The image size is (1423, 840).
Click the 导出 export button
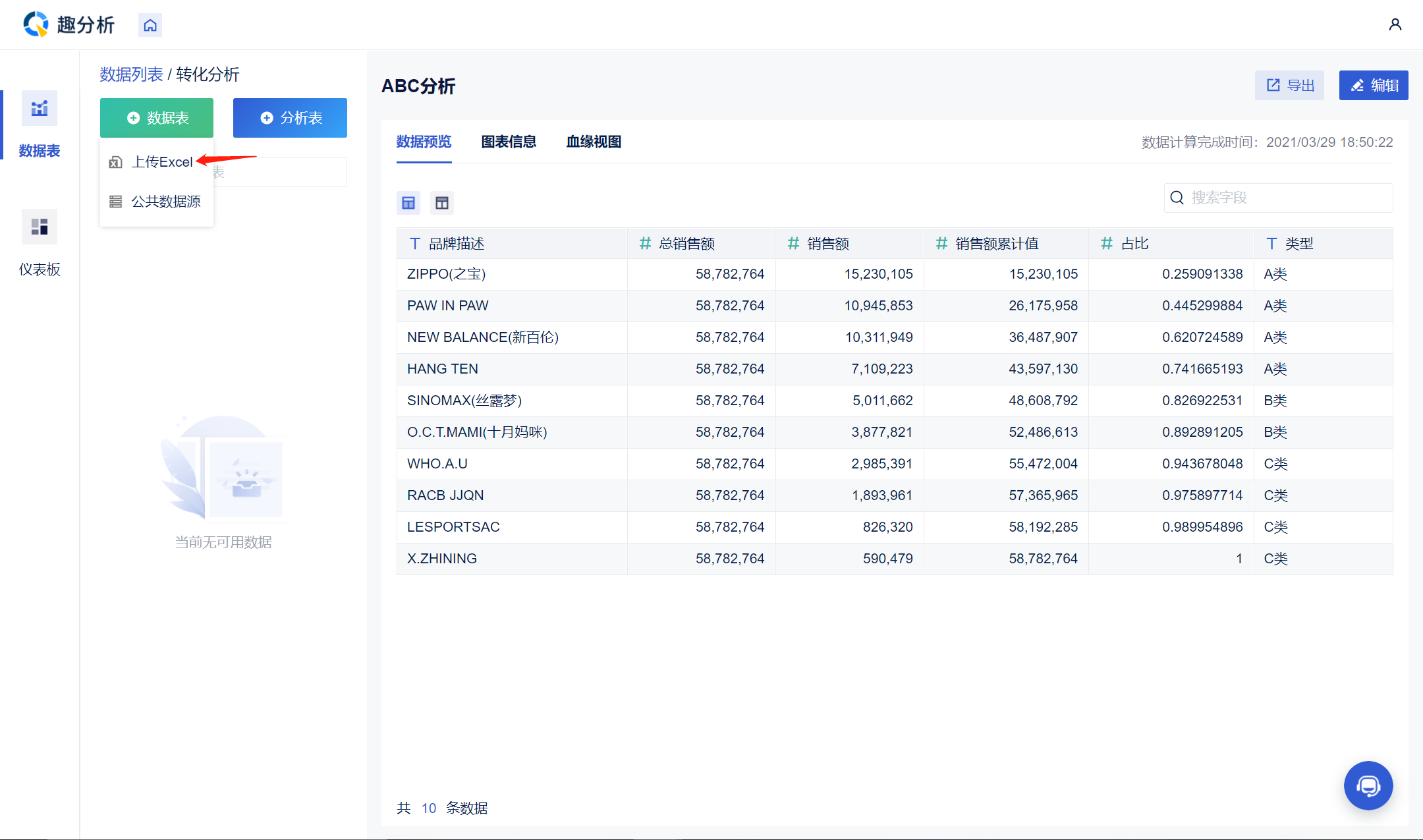[1289, 86]
